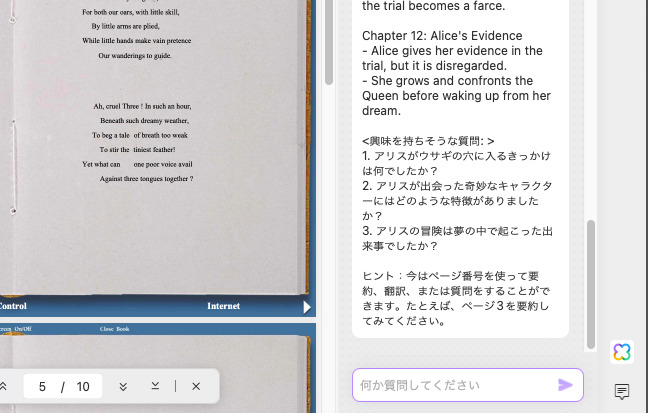
Task: Jump to the next page using the double-down chevron
Action: [123, 386]
